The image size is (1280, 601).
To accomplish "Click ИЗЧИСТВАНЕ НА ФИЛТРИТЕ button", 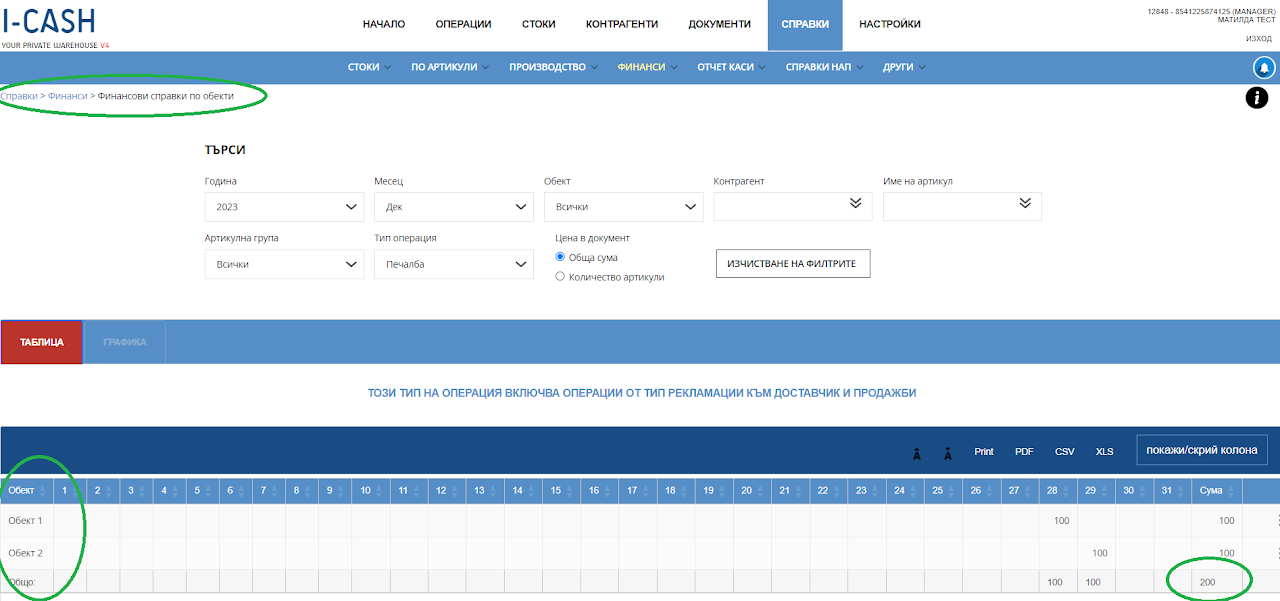I will coord(793,264).
